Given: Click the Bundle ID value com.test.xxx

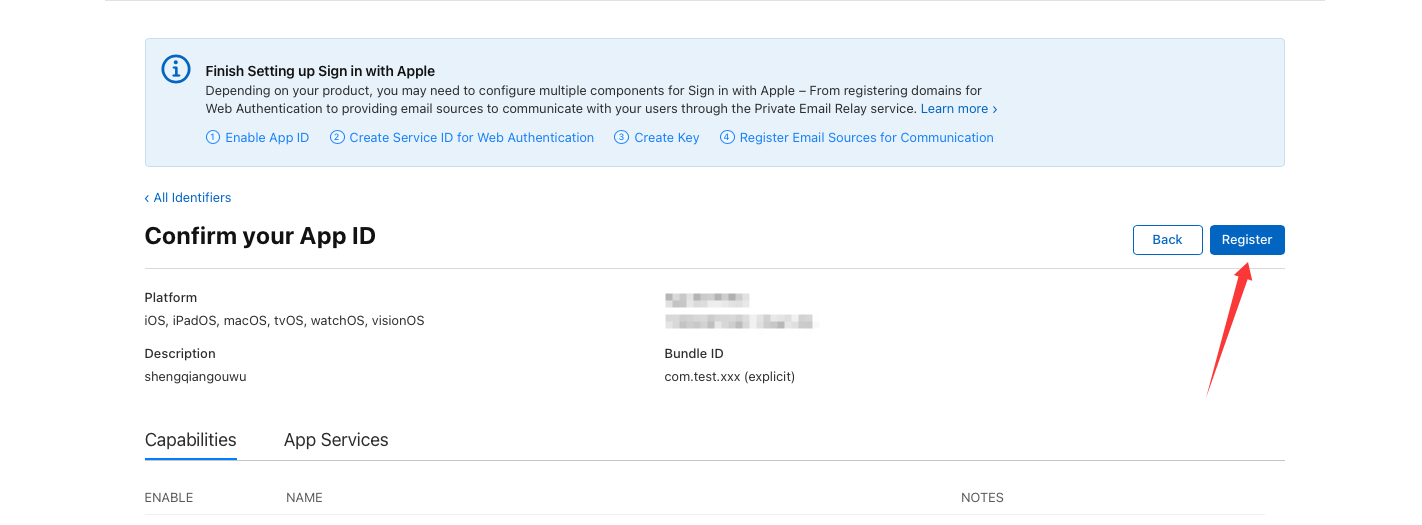Looking at the screenshot, I should point(729,377).
